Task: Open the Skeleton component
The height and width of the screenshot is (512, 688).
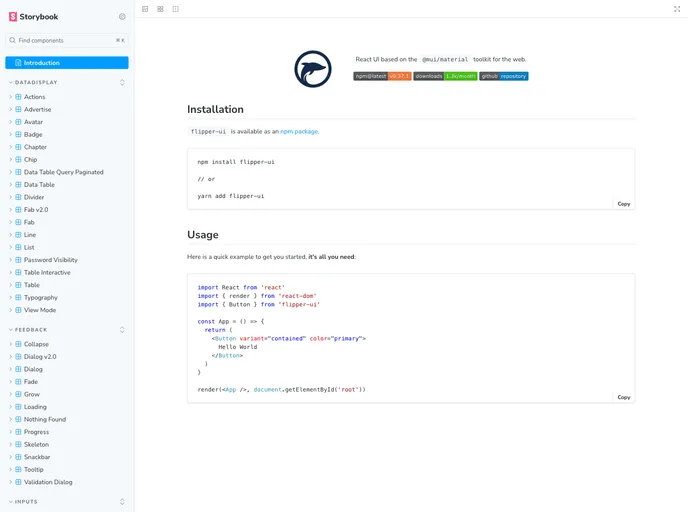Action: pos(36,444)
